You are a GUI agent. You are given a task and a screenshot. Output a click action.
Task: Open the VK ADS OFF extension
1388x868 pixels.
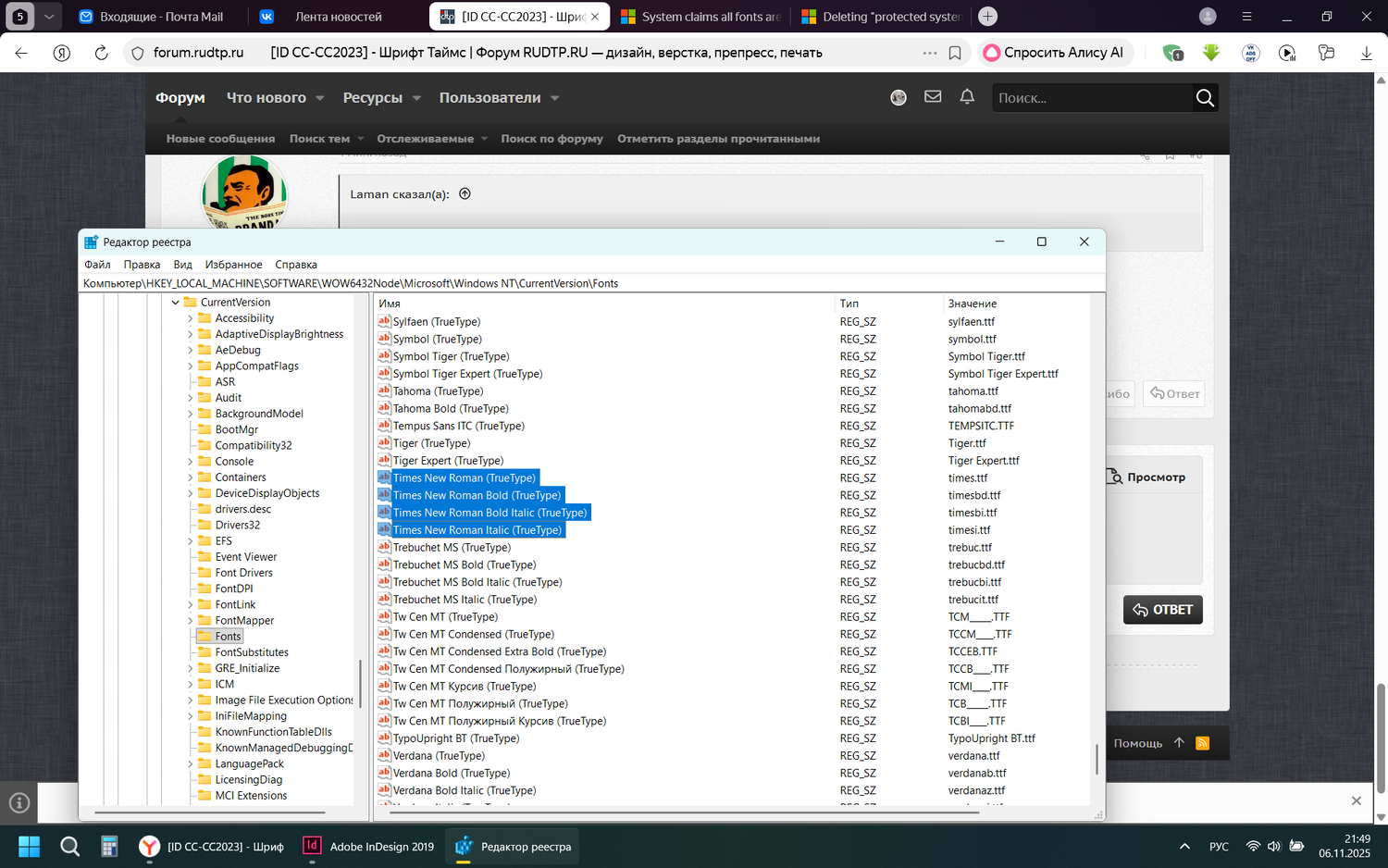tap(1250, 53)
